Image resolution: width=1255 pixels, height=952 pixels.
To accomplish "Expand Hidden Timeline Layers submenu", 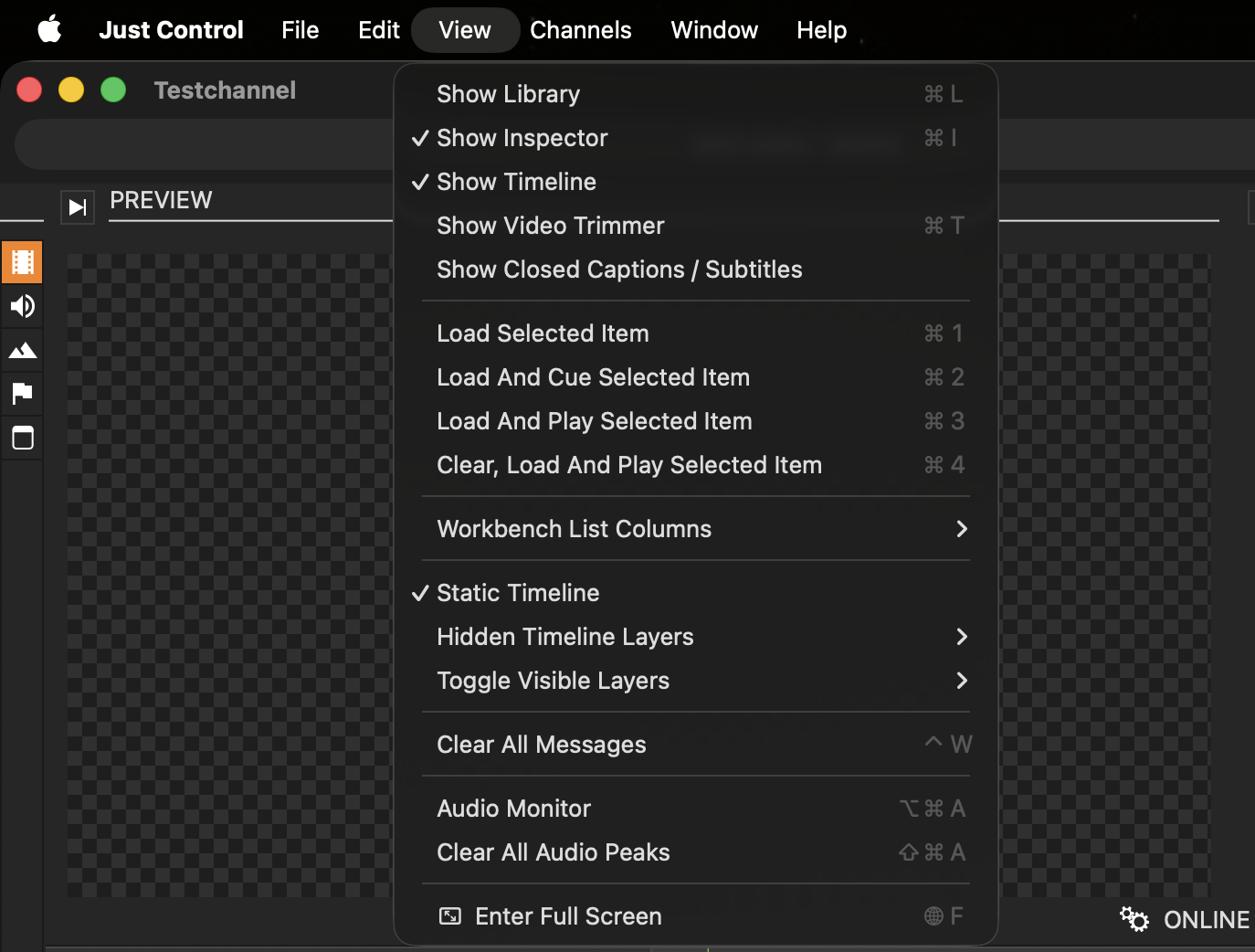I will click(x=696, y=637).
